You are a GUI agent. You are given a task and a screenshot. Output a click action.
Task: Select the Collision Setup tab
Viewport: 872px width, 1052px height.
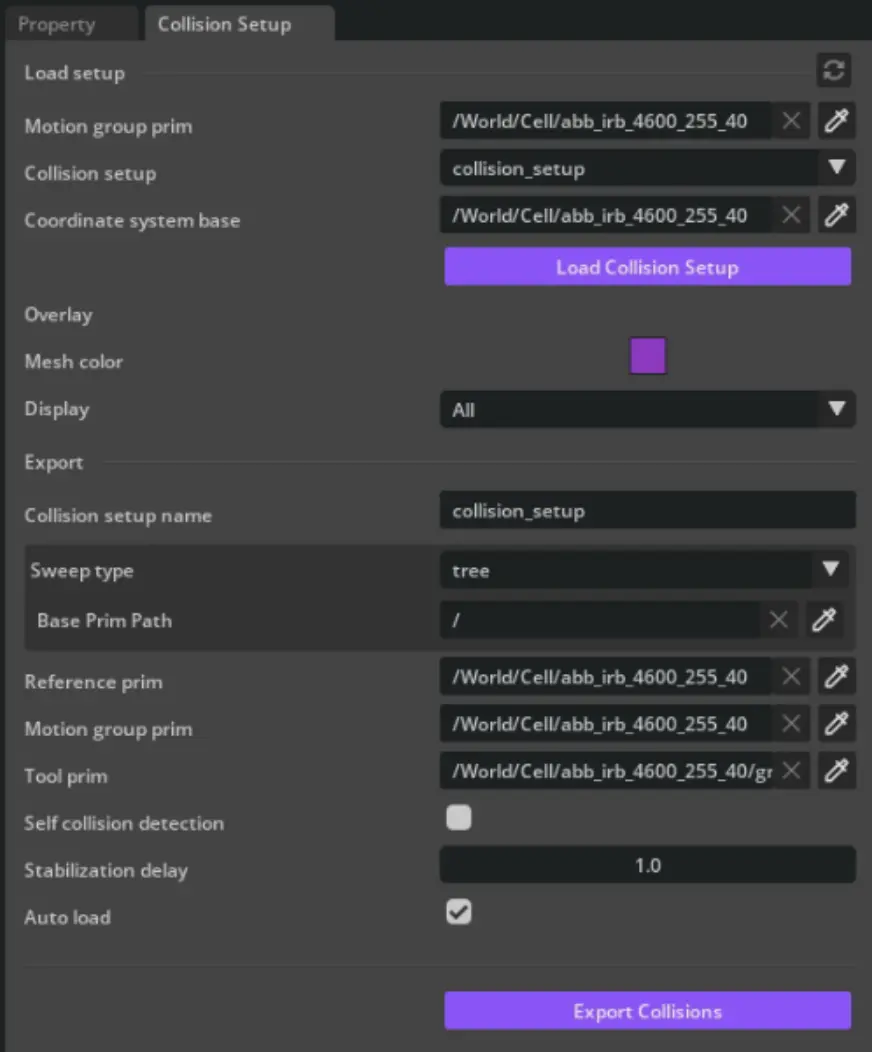(x=222, y=23)
